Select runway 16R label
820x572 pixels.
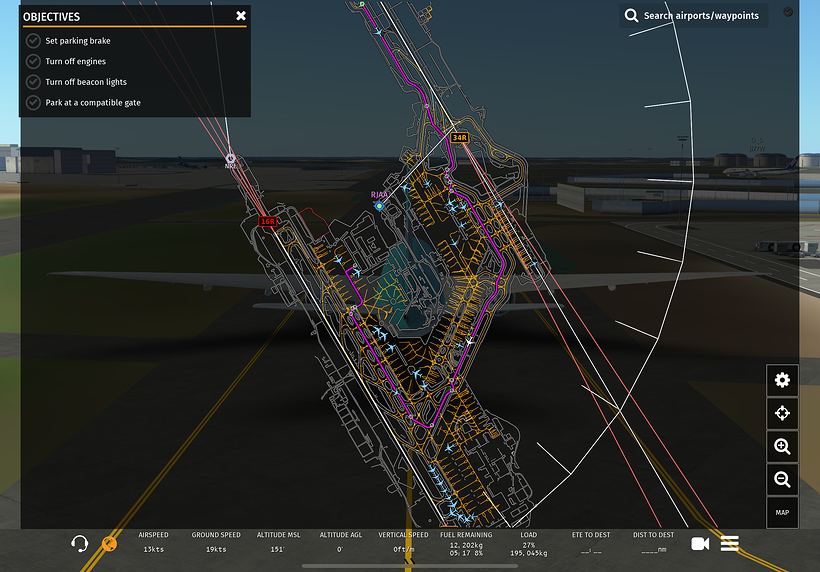tap(268, 222)
